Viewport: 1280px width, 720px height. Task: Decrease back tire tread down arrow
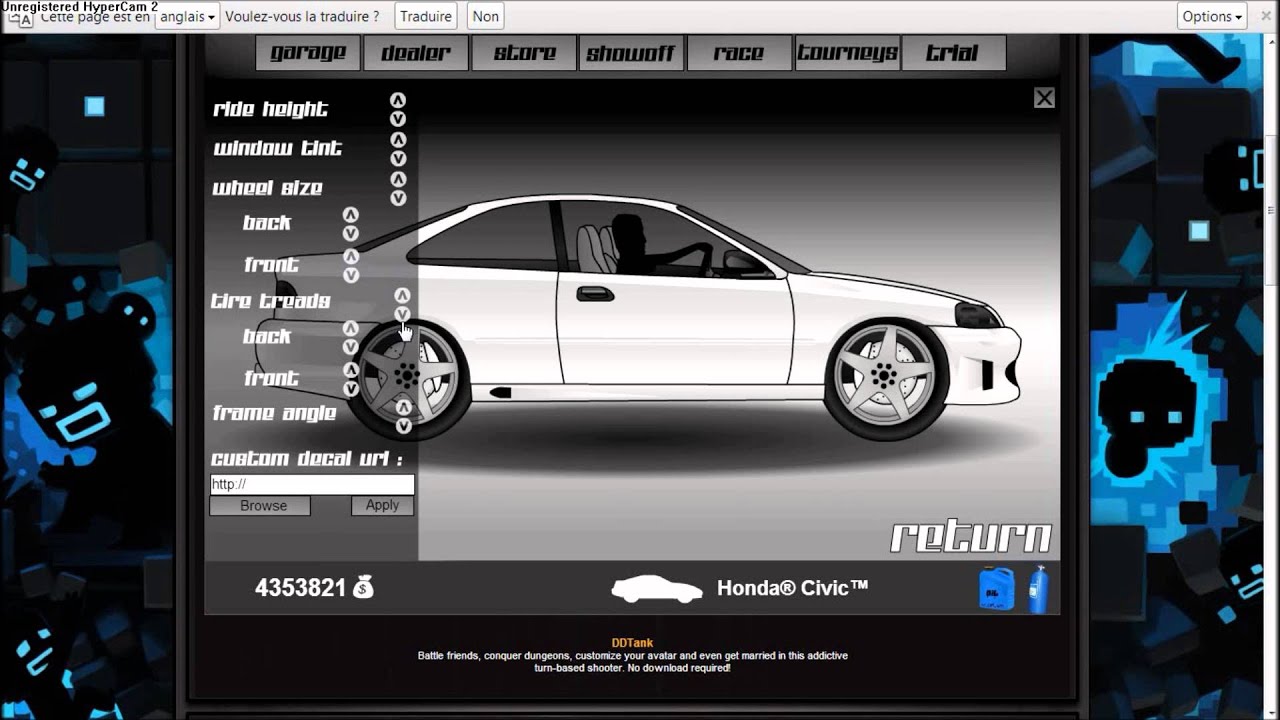[x=350, y=347]
